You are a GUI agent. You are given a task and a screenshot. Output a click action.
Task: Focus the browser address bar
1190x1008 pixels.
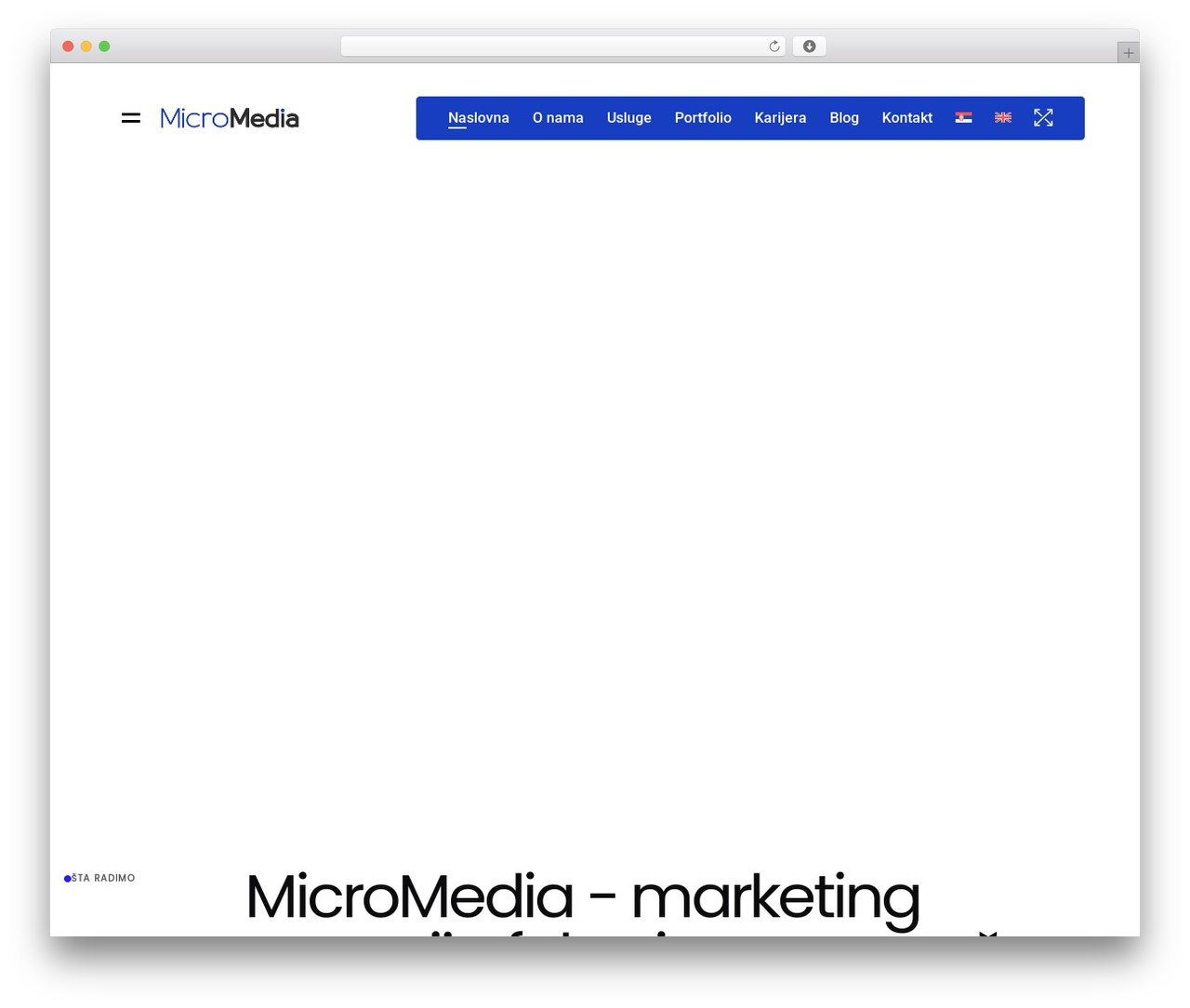click(562, 46)
